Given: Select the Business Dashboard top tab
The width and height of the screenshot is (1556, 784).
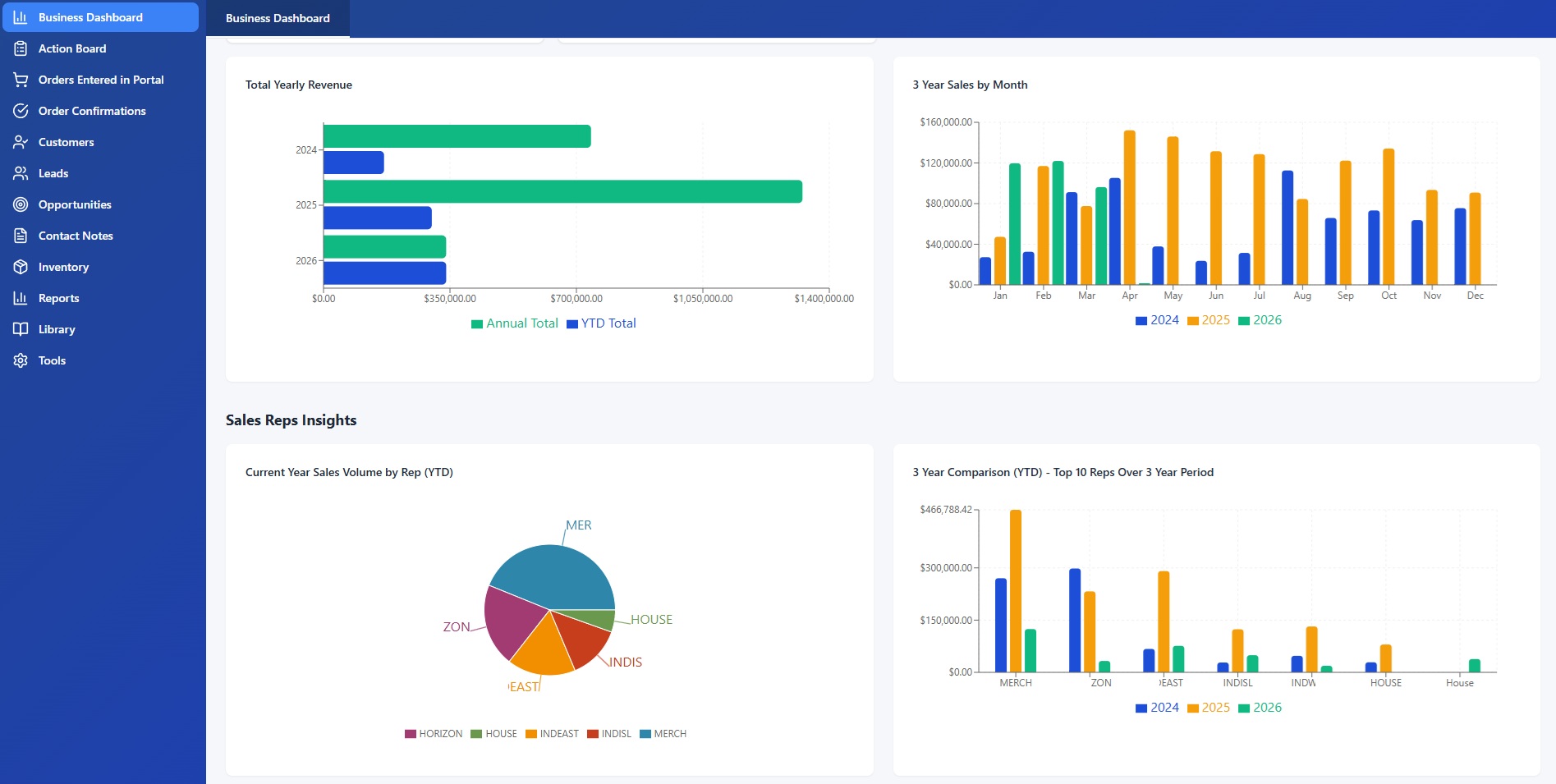Looking at the screenshot, I should 278,18.
